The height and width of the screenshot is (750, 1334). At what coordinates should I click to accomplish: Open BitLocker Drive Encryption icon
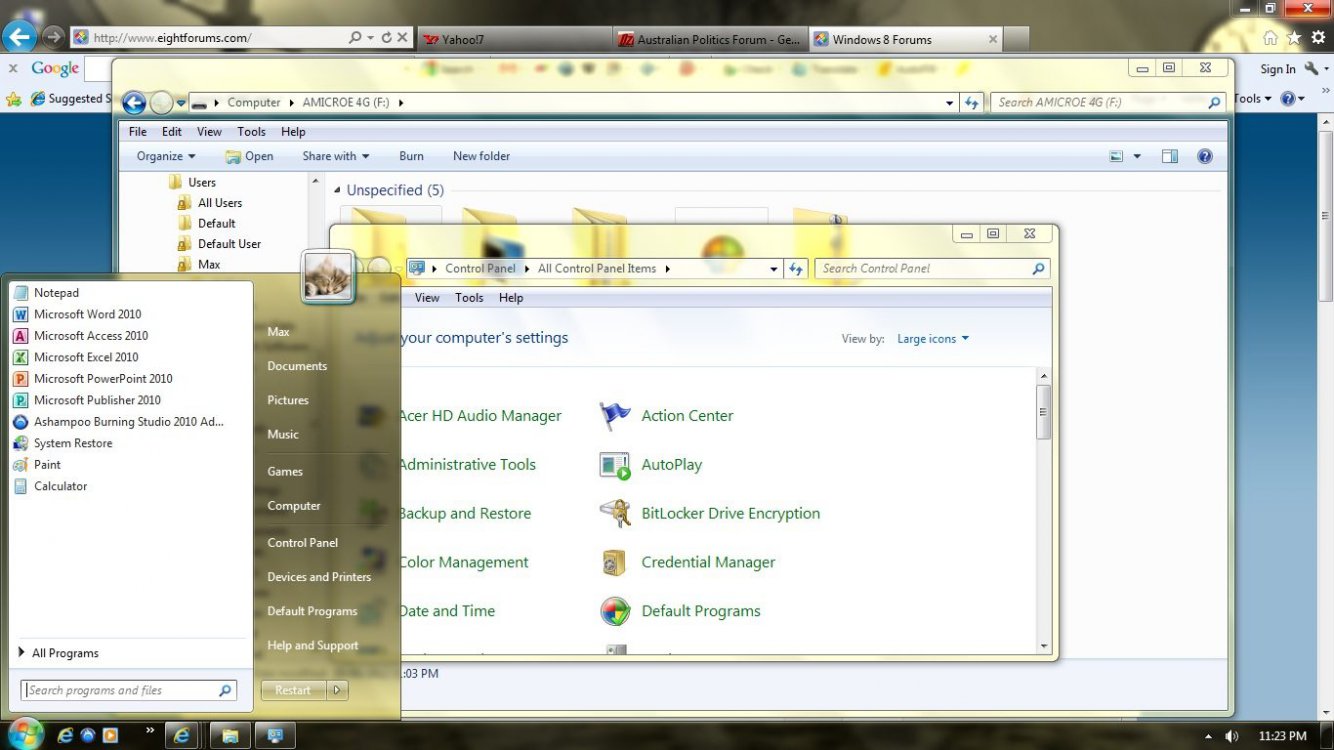click(615, 514)
